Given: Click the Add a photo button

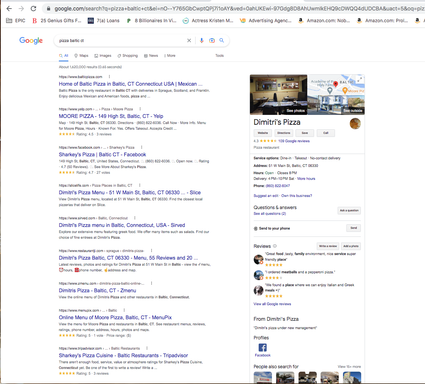Looking at the screenshot, I should pos(351,246).
